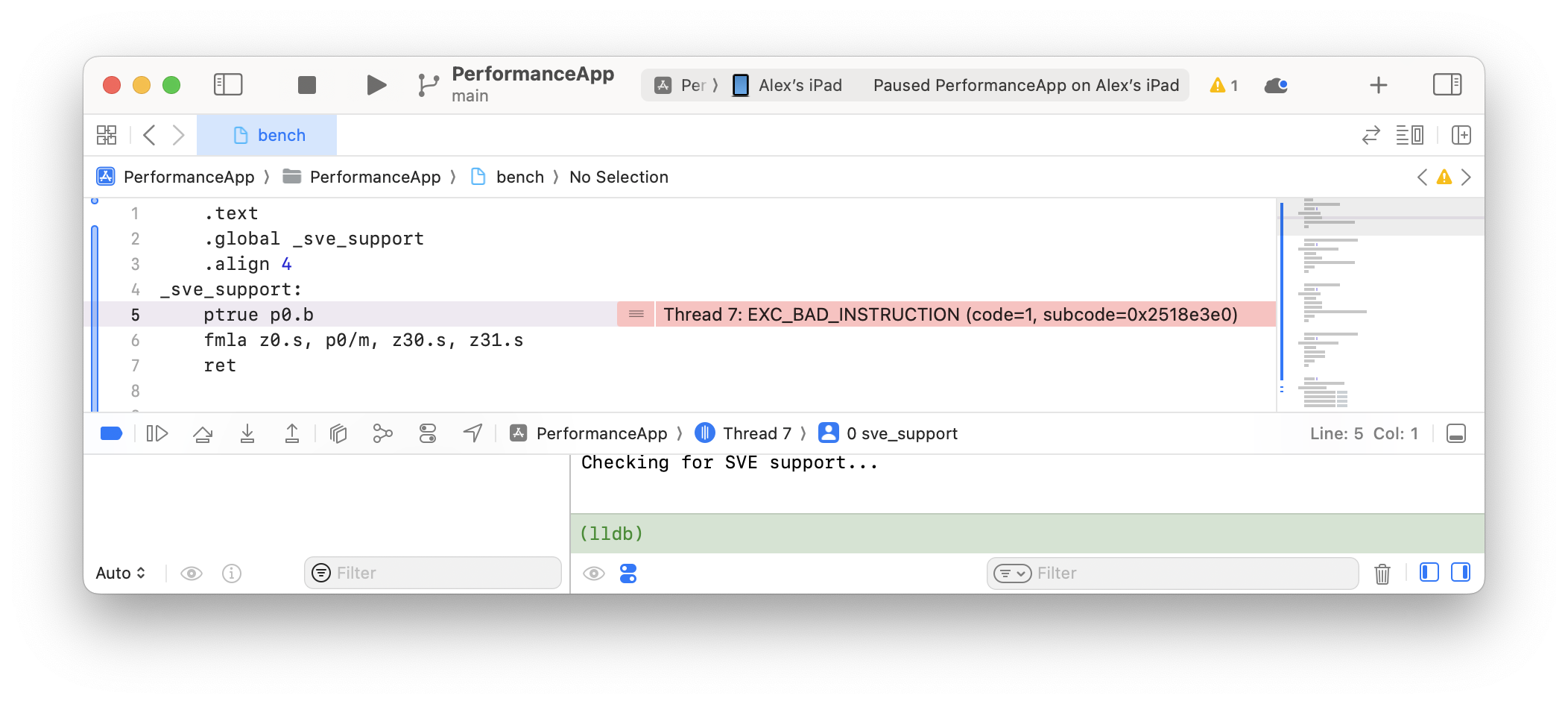This screenshot has height=704, width=1568.
Task: Click the Simulate Location arrow icon
Action: [472, 433]
